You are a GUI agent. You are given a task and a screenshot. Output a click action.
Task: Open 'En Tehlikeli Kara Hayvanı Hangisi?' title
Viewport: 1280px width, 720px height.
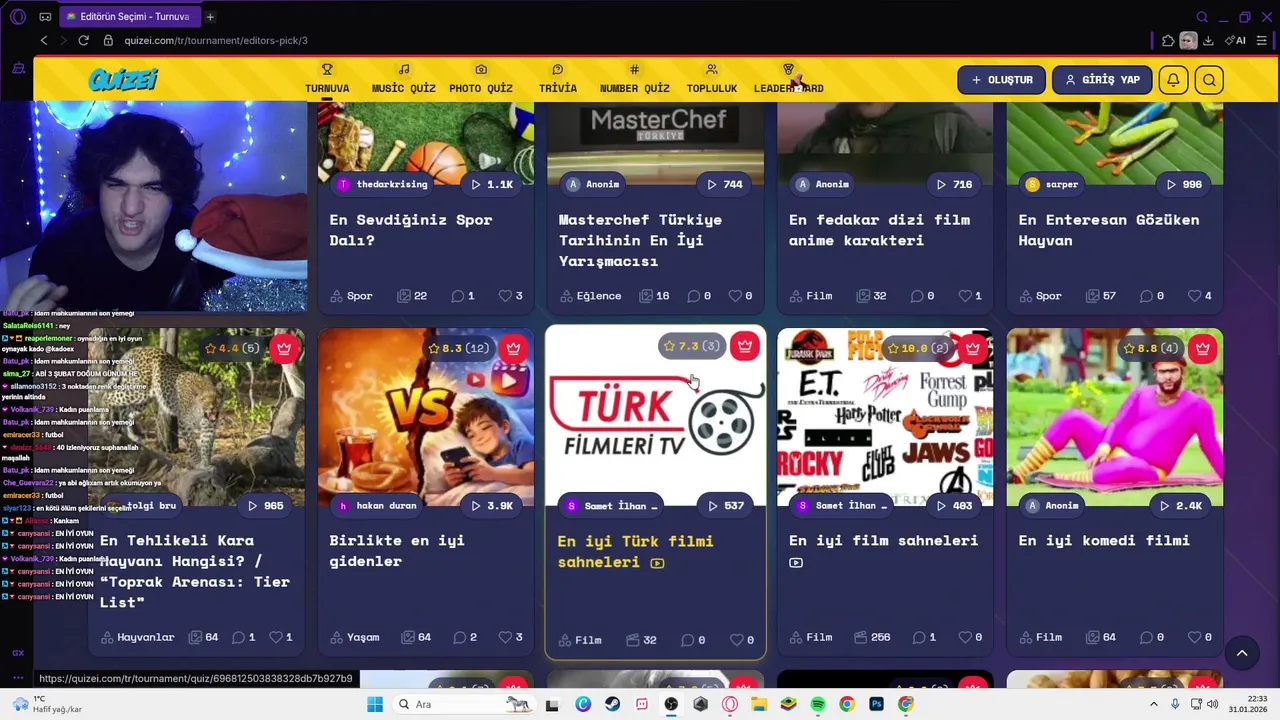pos(195,571)
